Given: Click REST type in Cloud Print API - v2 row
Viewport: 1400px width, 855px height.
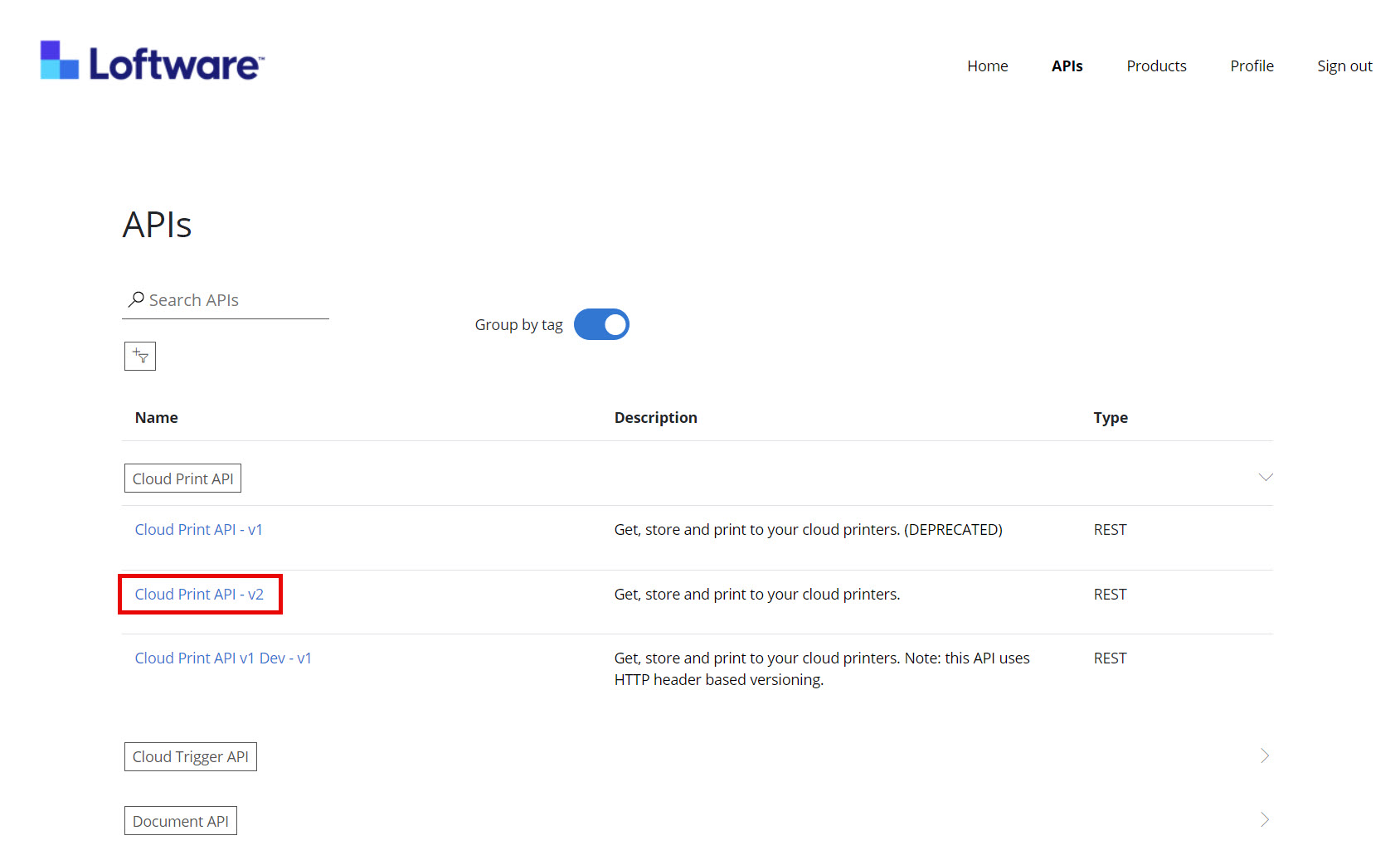Looking at the screenshot, I should pyautogui.click(x=1110, y=594).
